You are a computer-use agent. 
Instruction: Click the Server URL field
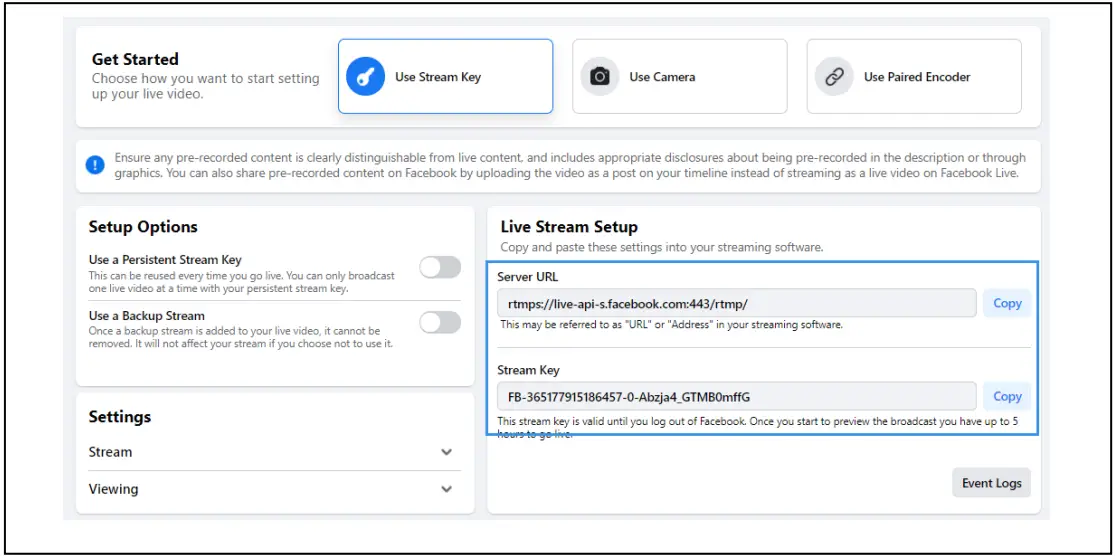point(737,303)
